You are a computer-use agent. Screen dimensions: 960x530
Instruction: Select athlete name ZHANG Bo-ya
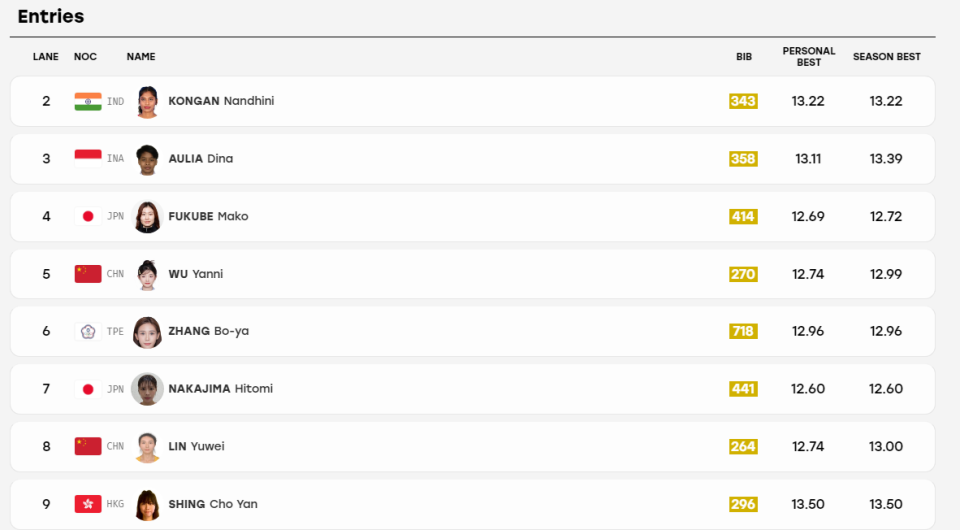tap(209, 331)
